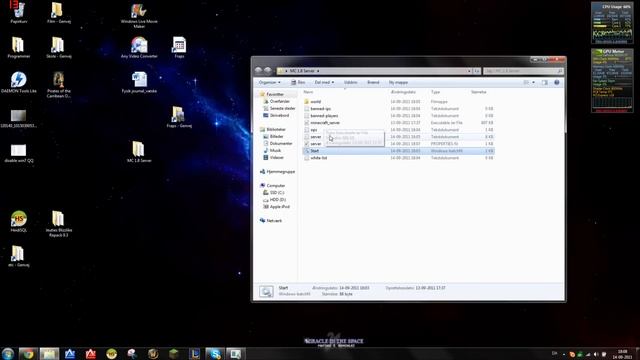Screen dimensions: 640x360
Task: Open Skype from the taskbar
Action: pyautogui.click(x=215, y=353)
